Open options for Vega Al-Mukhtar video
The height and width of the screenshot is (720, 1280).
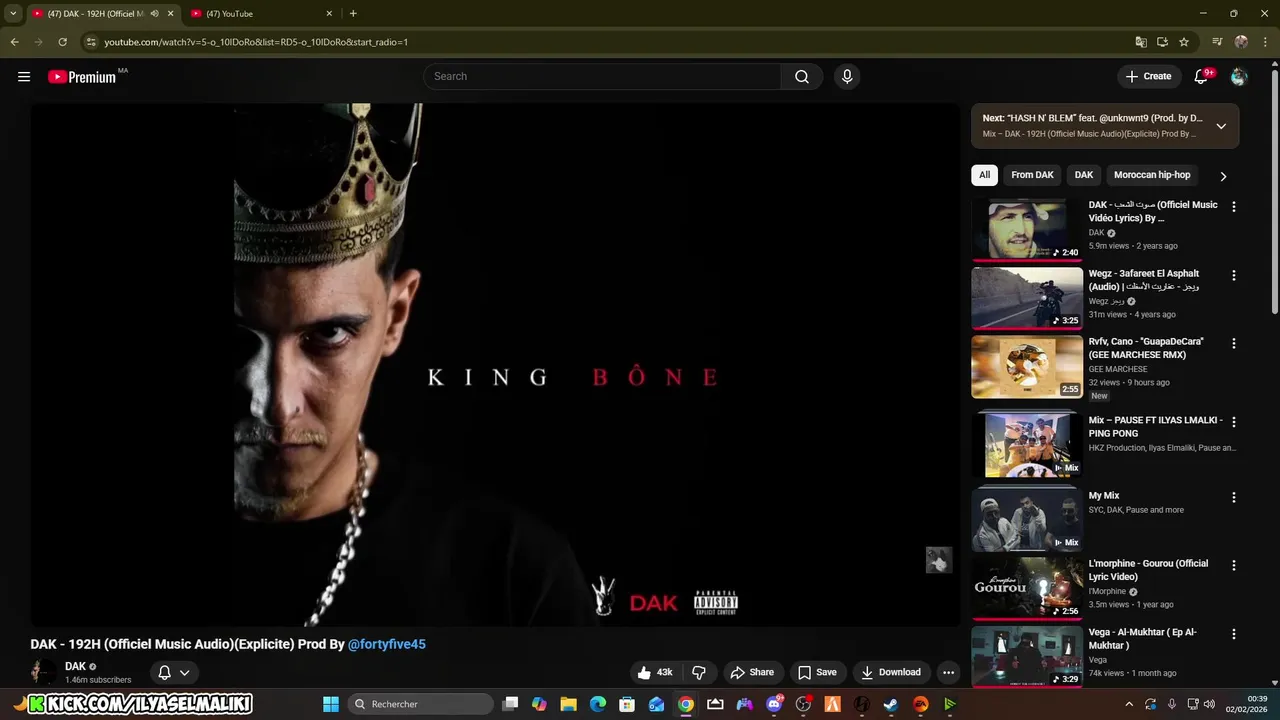(1233, 634)
